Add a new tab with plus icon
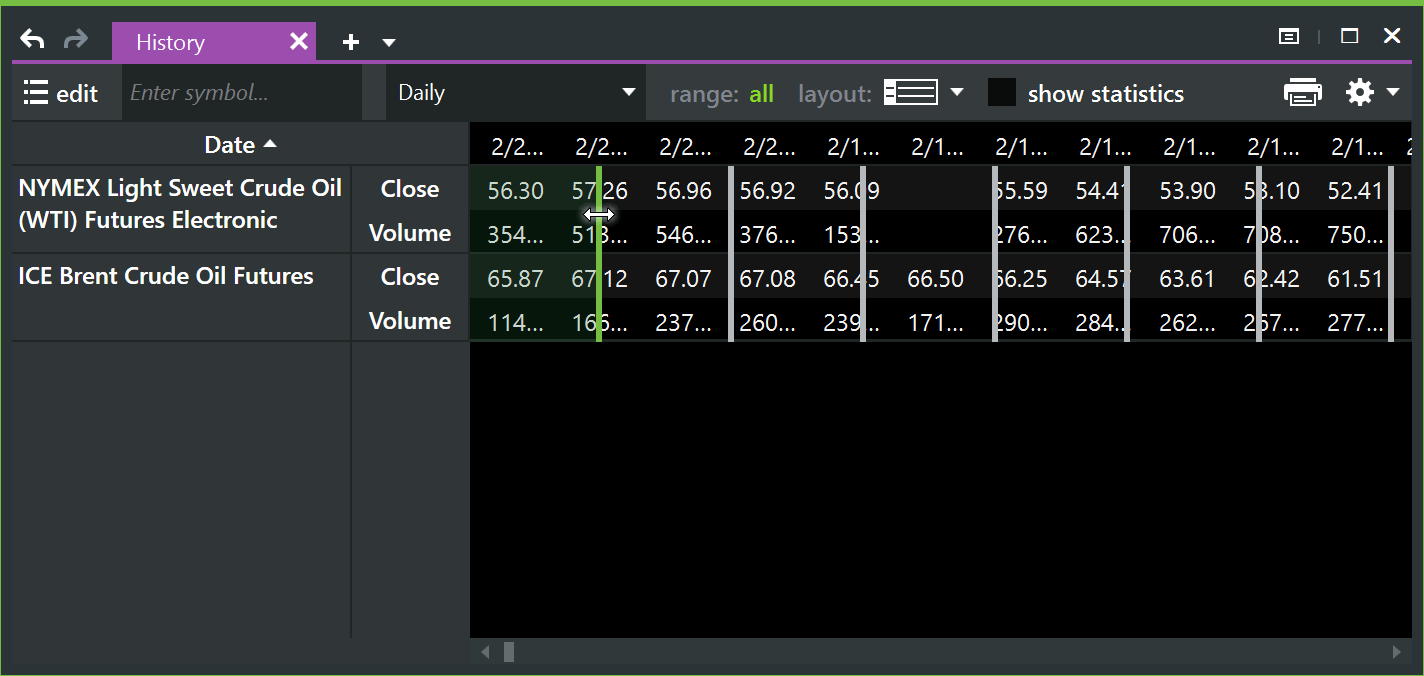Image resolution: width=1424 pixels, height=676 pixels. click(351, 42)
